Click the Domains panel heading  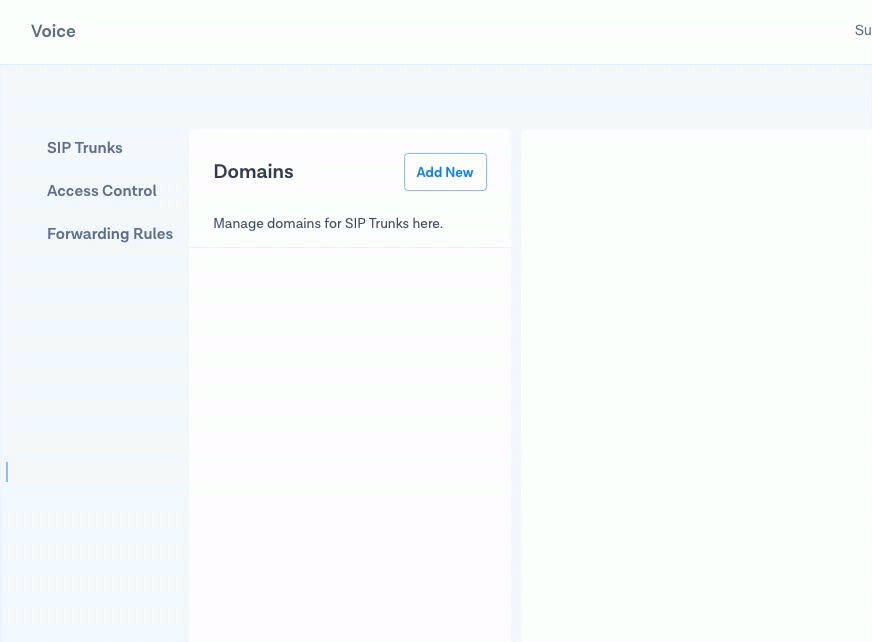pos(253,172)
